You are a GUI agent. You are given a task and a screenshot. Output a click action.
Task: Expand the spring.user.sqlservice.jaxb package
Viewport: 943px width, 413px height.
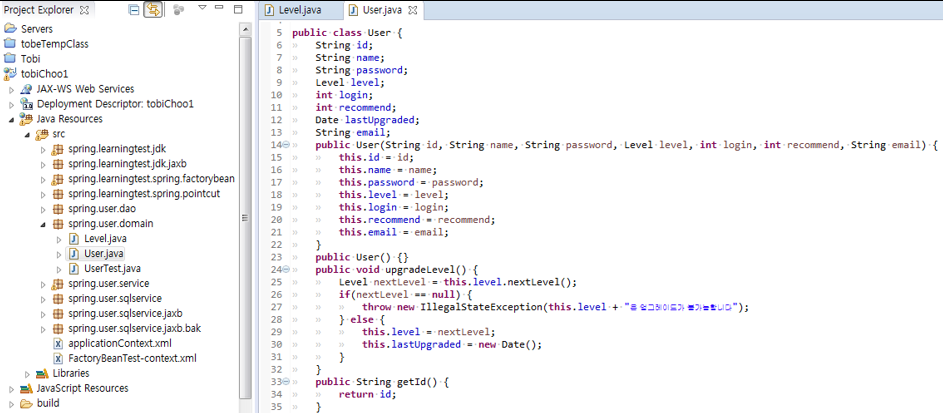43,314
